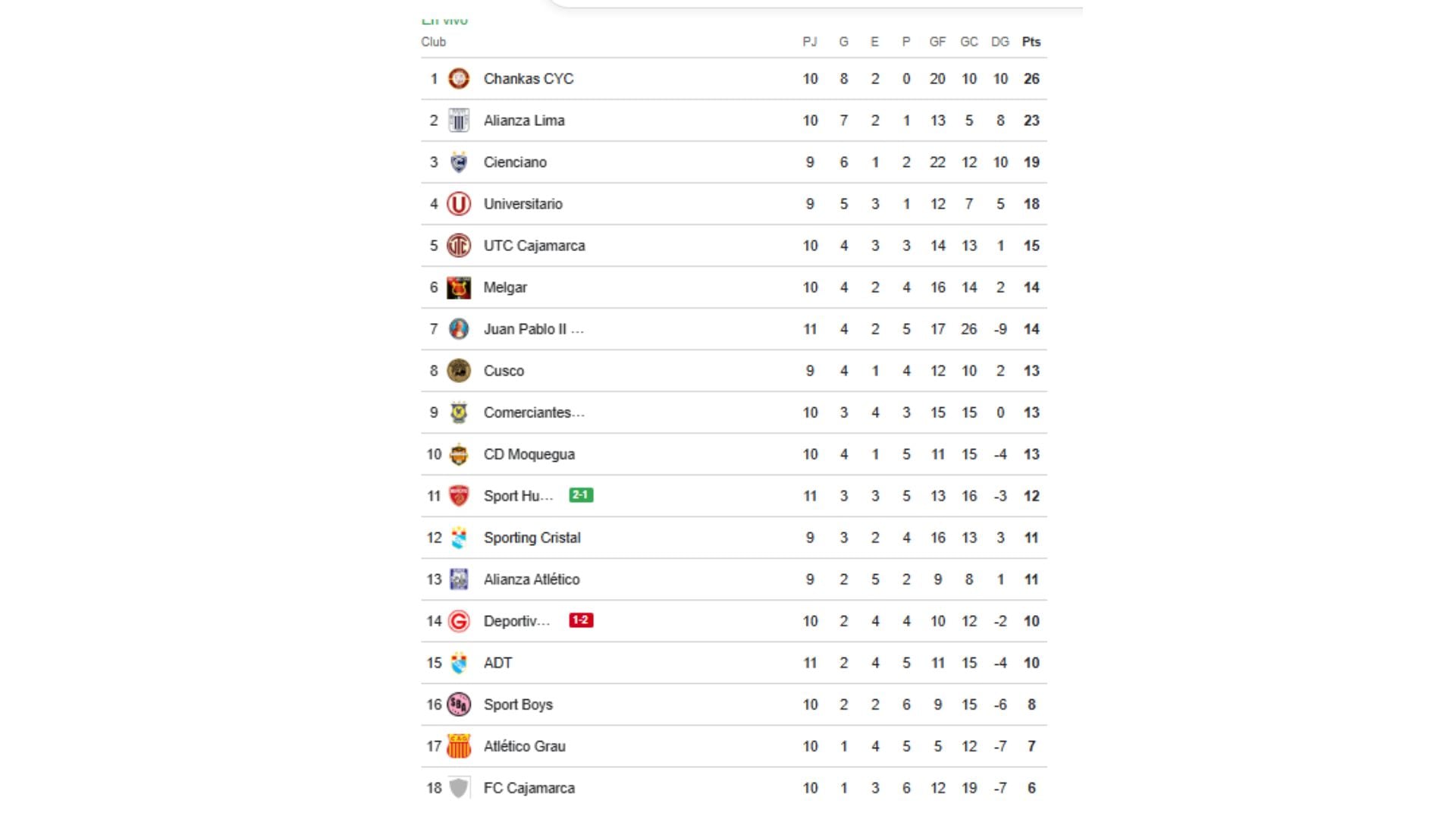Click the Sporting Cristal crest icon
Screen dimensions: 1456x819
pos(459,537)
